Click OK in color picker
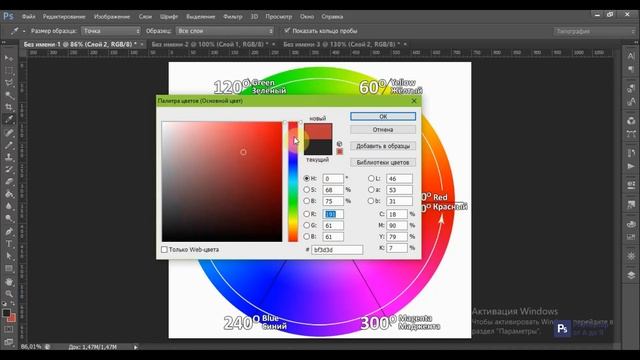 [383, 116]
